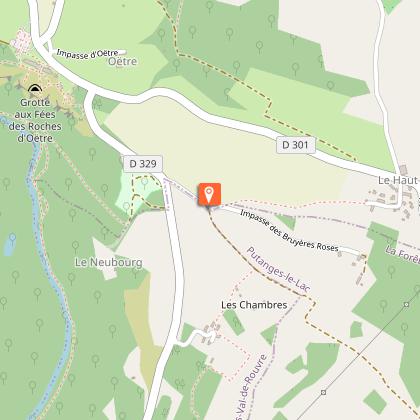Click the tree symbol in green park area near D 329
The width and height of the screenshot is (420, 420).
coord(144,182)
